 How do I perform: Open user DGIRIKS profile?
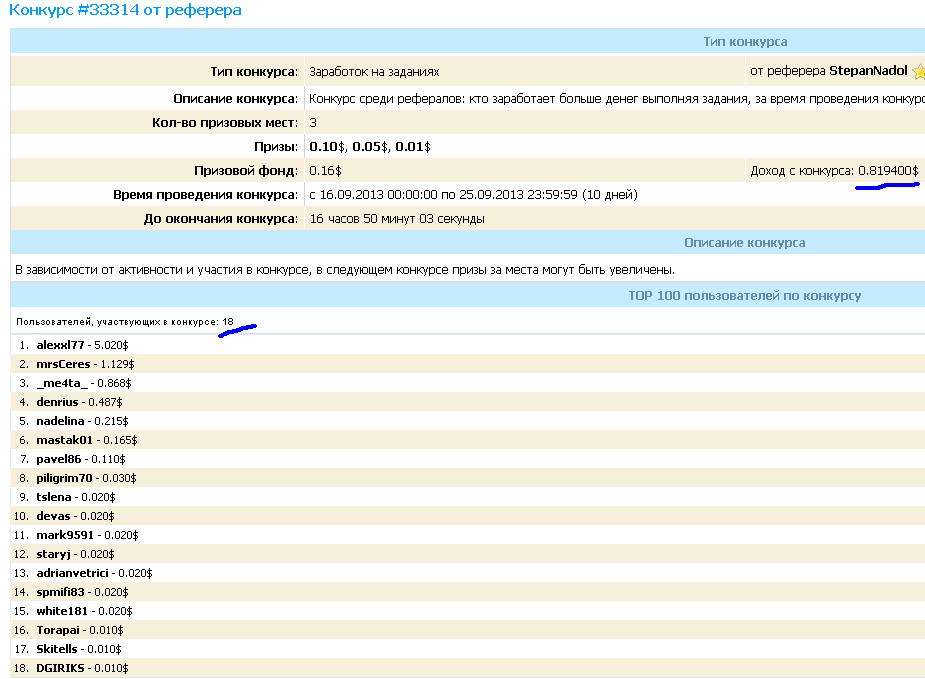[60, 668]
